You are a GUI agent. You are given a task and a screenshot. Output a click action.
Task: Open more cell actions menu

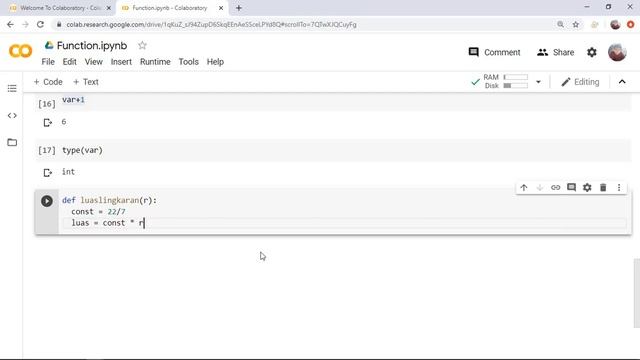[619, 188]
